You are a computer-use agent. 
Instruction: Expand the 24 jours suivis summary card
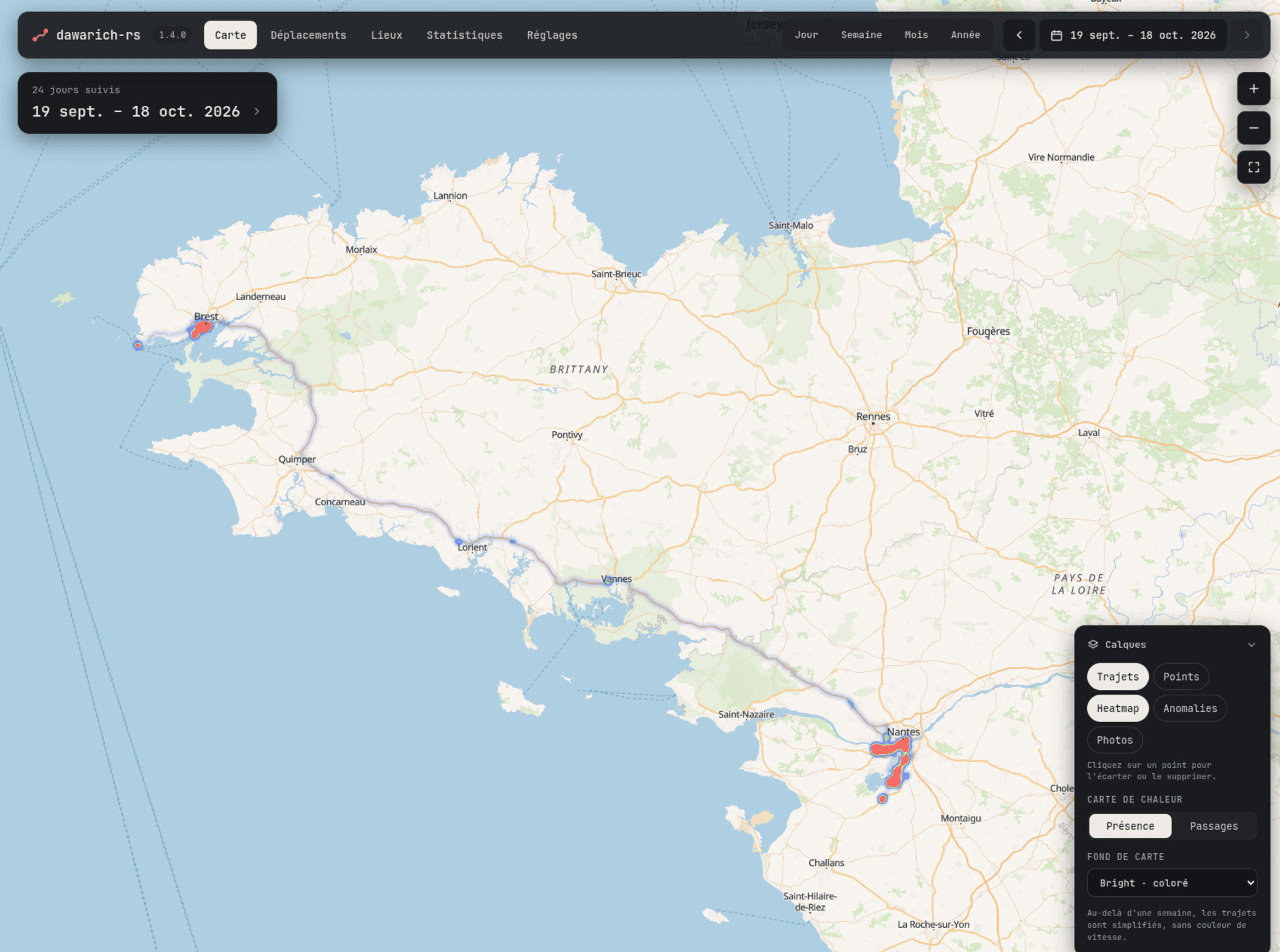tap(147, 103)
